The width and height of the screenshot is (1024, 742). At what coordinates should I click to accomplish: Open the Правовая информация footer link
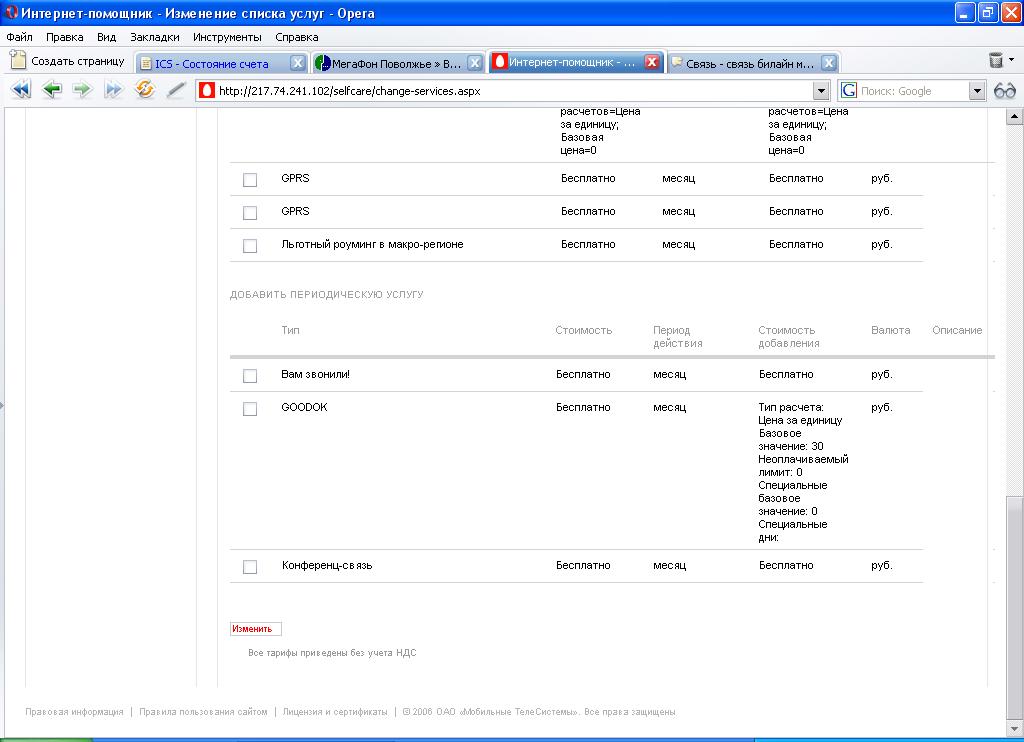click(74, 712)
